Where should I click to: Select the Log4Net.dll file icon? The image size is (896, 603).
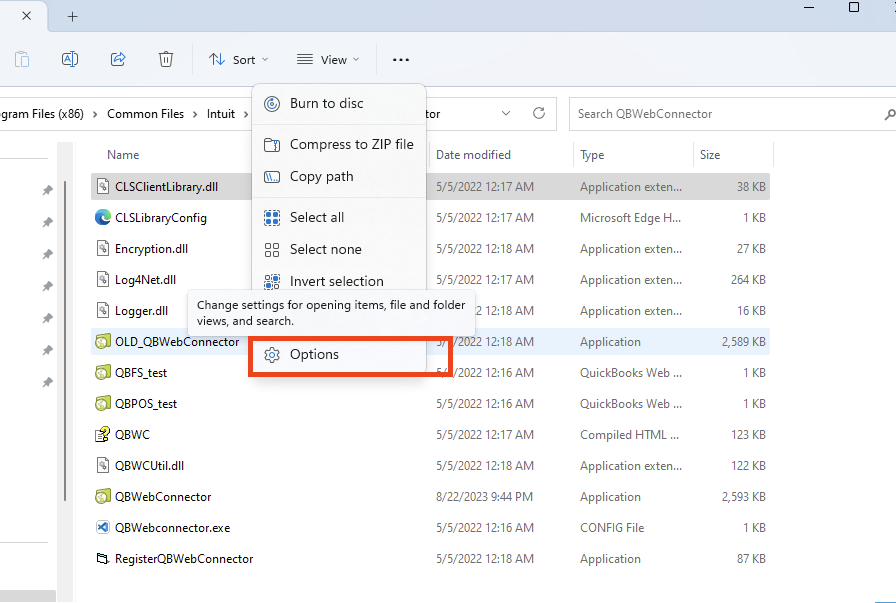click(x=102, y=279)
